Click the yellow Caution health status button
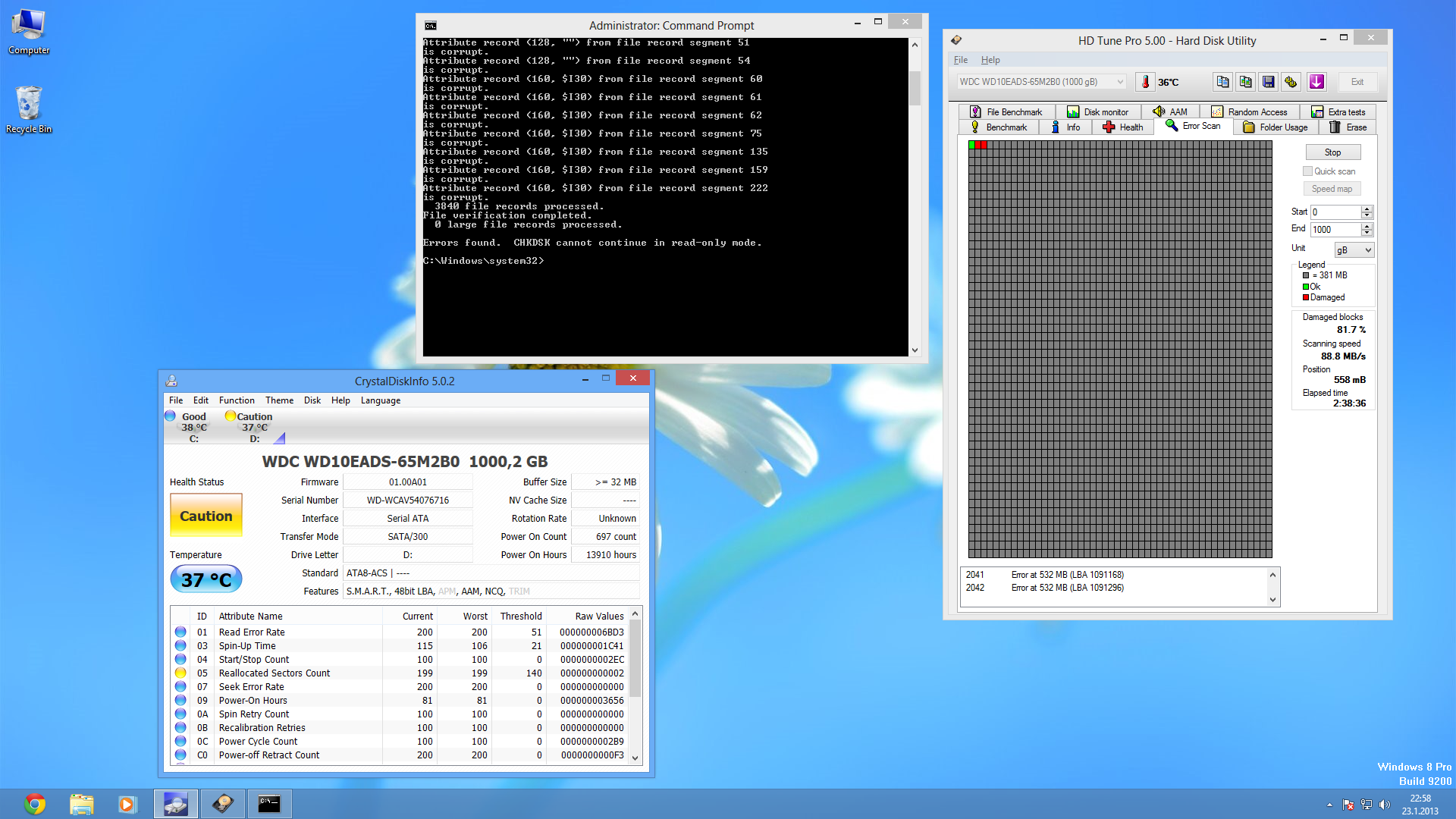 (x=206, y=516)
